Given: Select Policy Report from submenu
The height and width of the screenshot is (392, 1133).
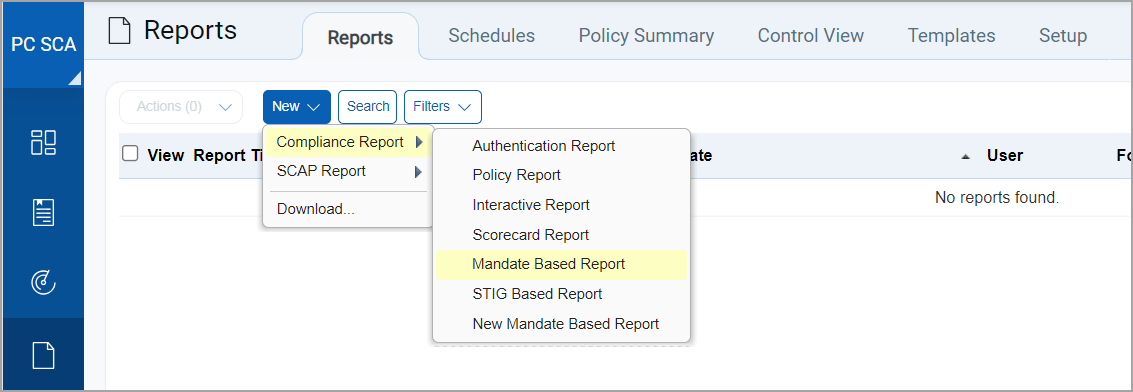Looking at the screenshot, I should [x=561, y=175].
